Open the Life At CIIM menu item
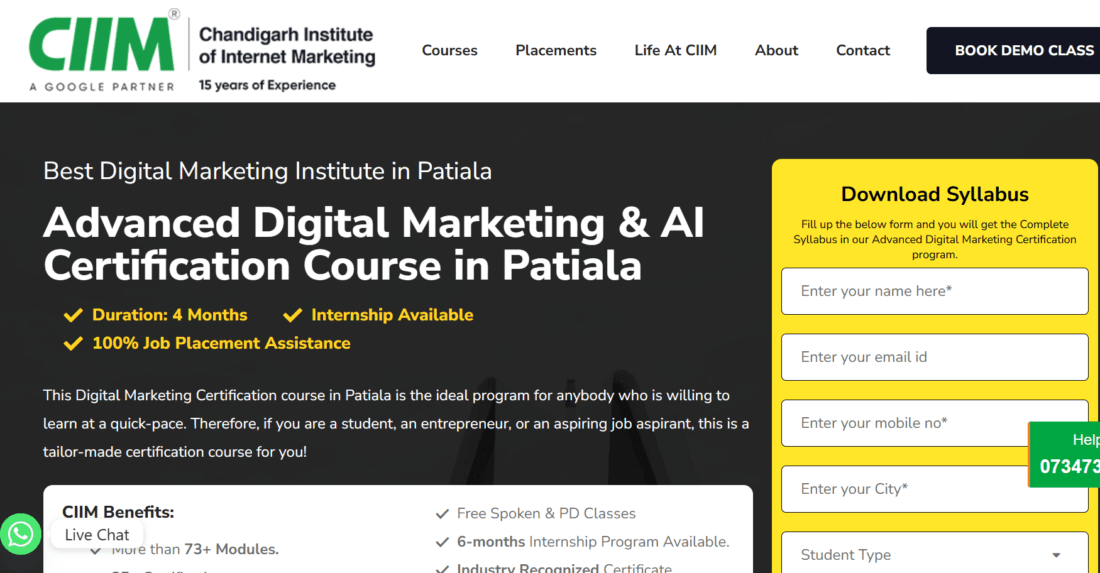 tap(675, 50)
